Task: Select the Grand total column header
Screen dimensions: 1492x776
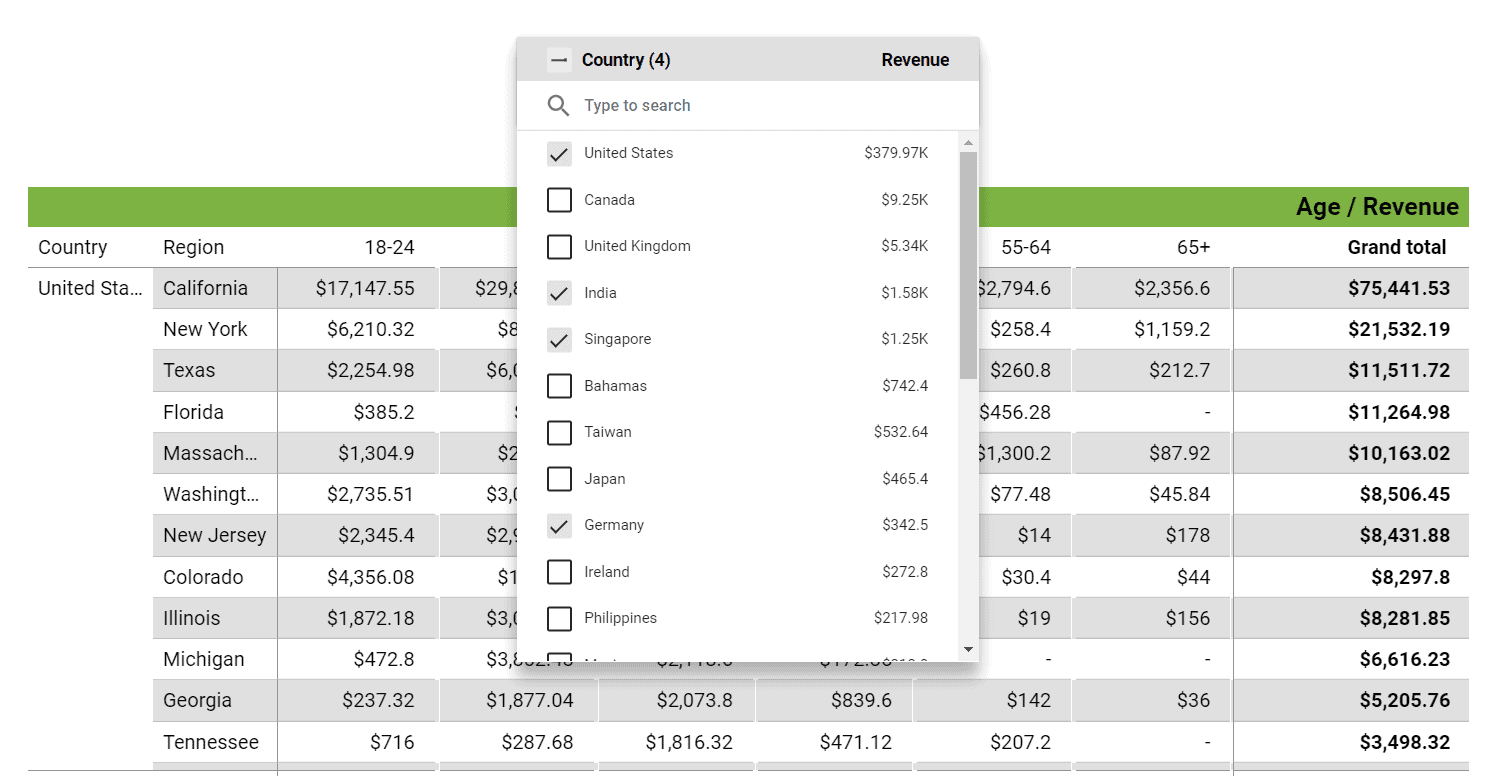Action: [x=1397, y=247]
